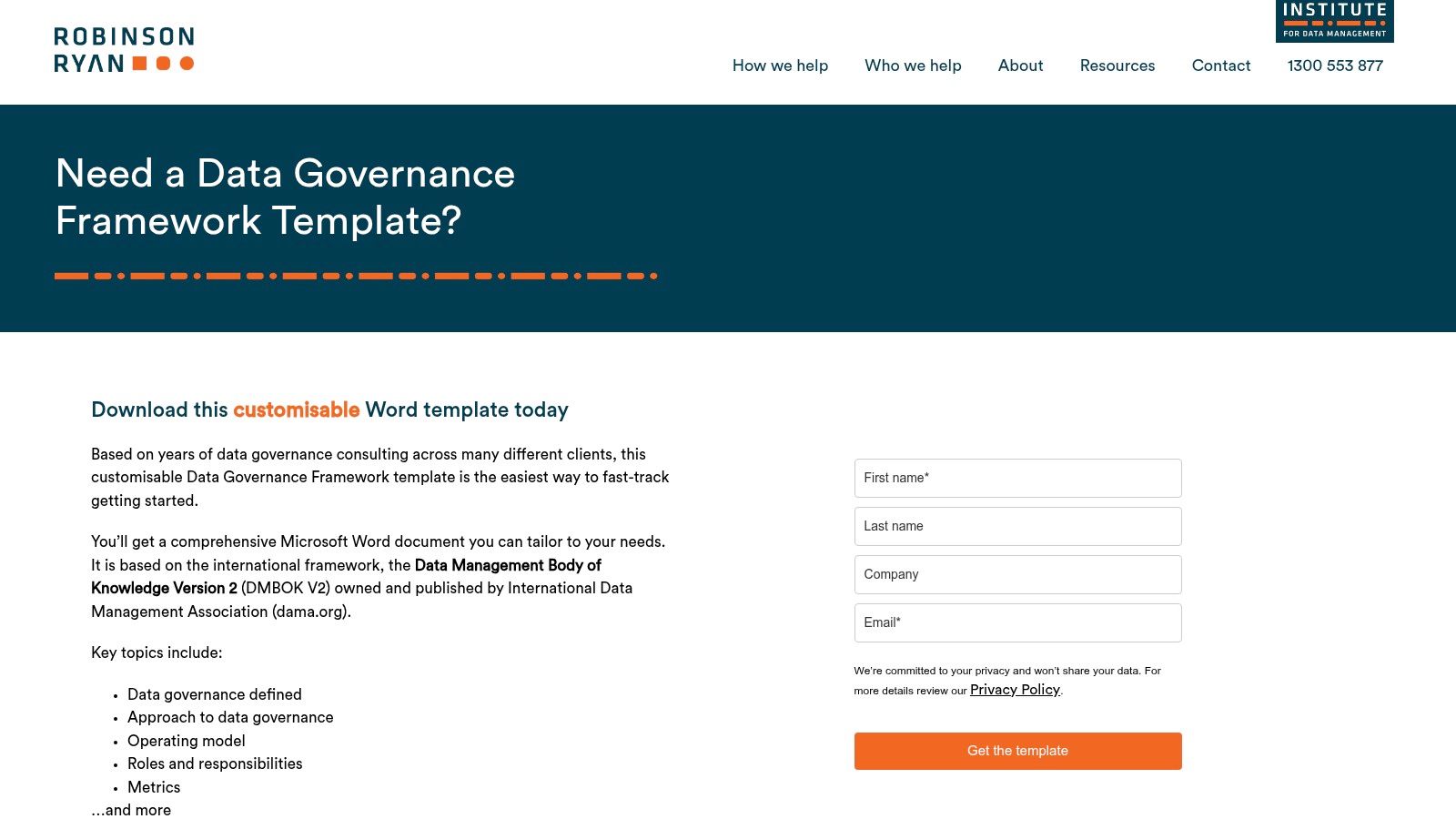Click the bullet 'Approach to data governance'
The height and width of the screenshot is (819, 1456).
coord(230,717)
